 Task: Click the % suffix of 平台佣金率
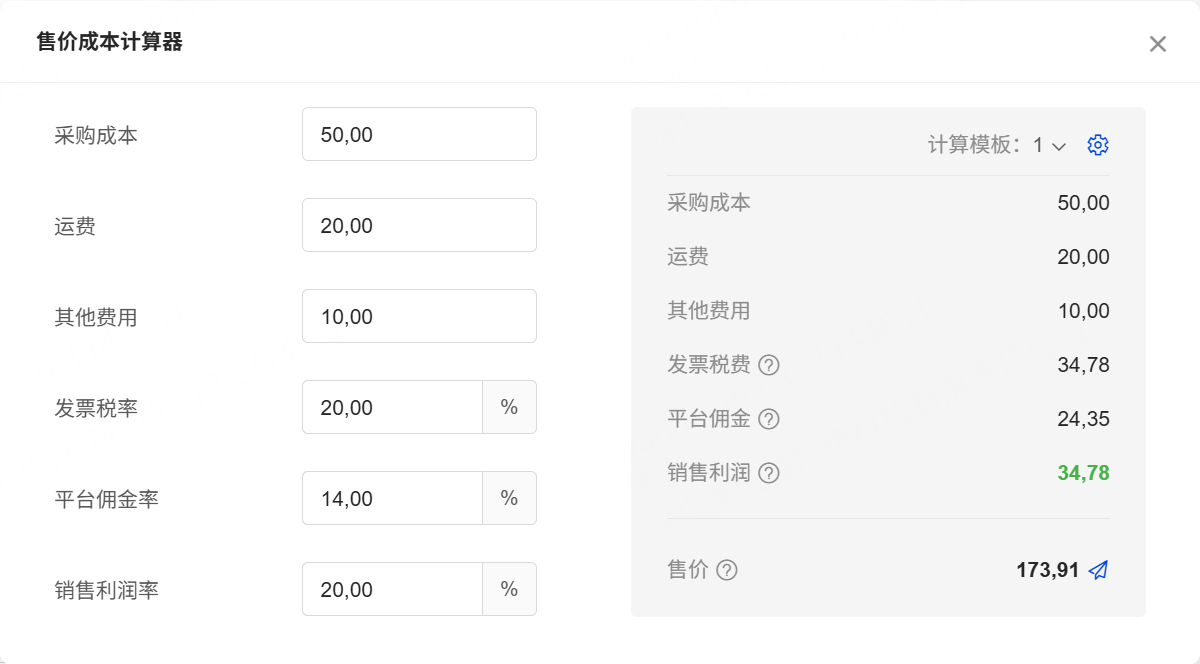tap(510, 498)
